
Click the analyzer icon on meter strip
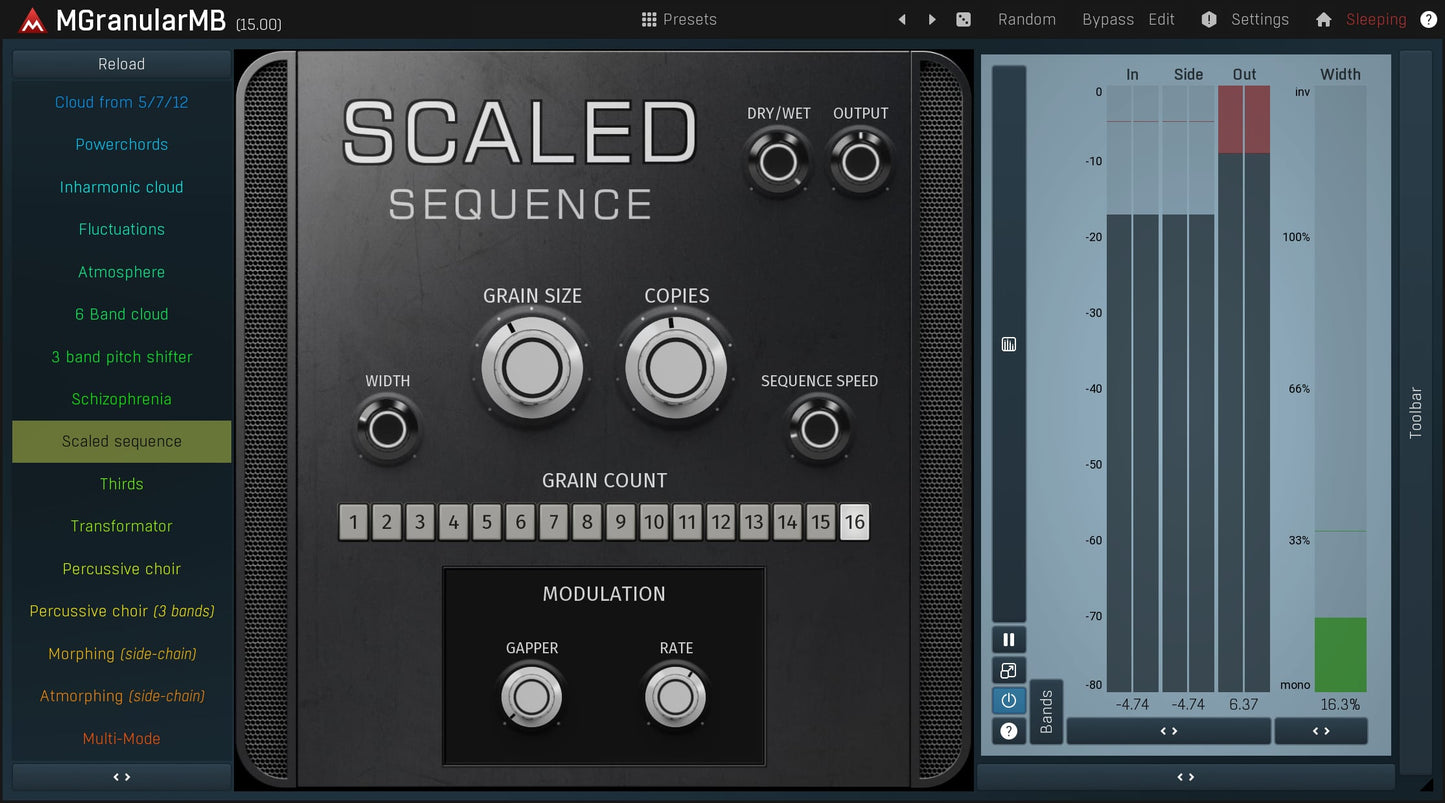[1008, 344]
